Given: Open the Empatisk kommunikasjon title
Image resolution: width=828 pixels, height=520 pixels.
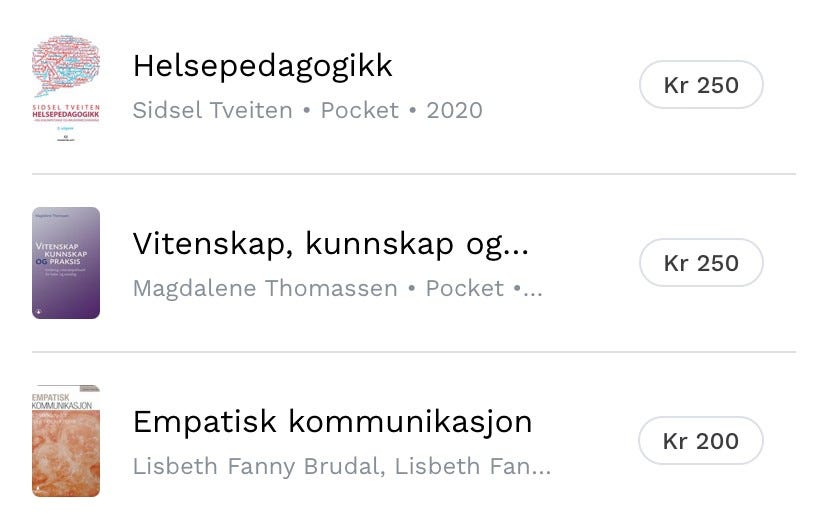Looking at the screenshot, I should pyautogui.click(x=332, y=422).
